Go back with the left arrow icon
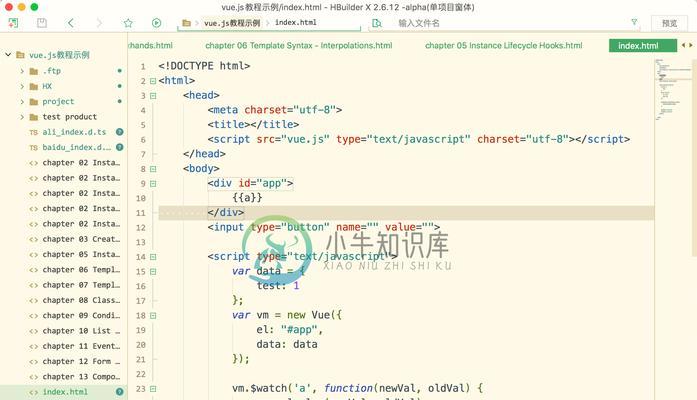The image size is (697, 400). coord(71,23)
